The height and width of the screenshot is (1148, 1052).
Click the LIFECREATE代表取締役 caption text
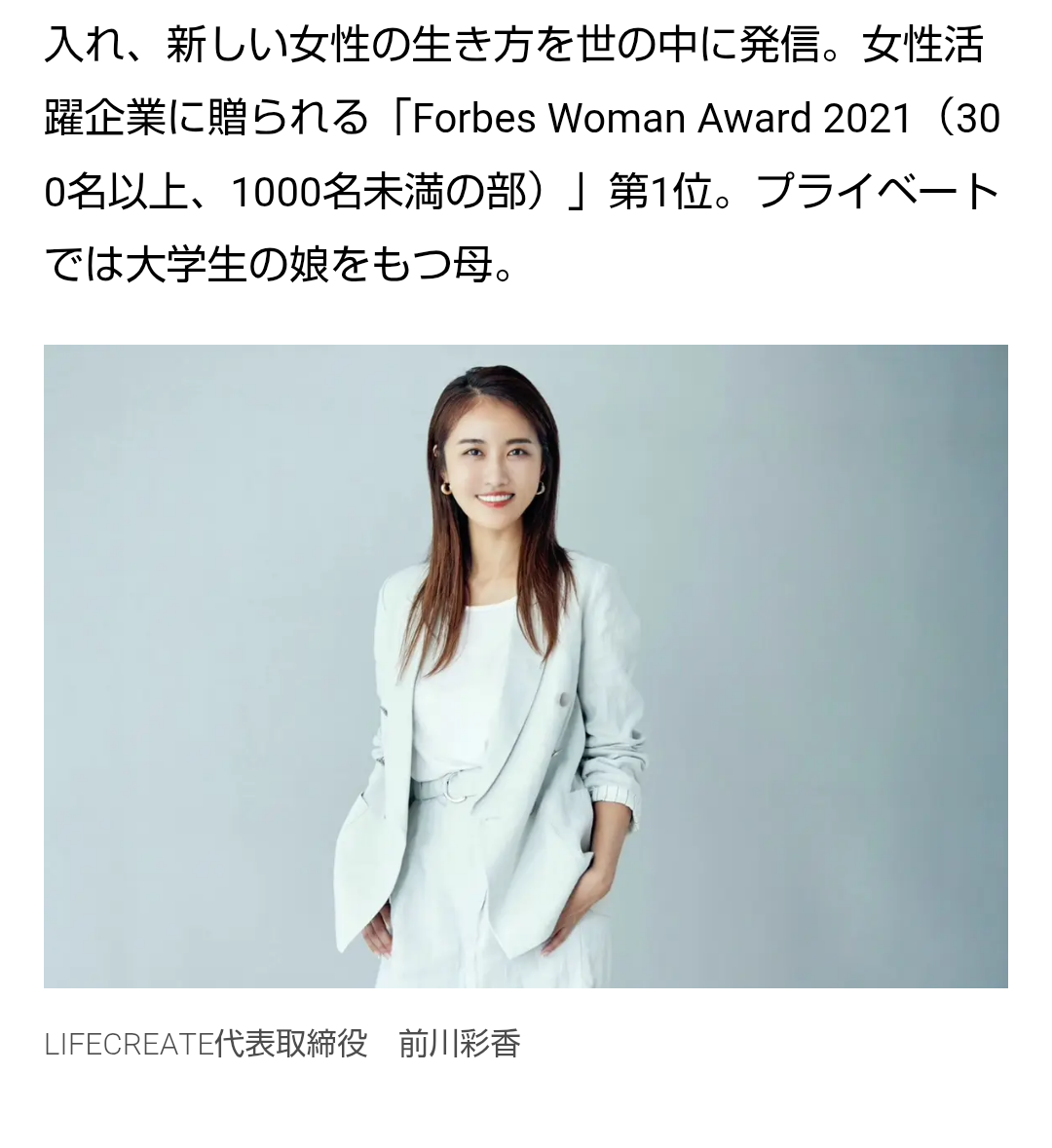206,1043
